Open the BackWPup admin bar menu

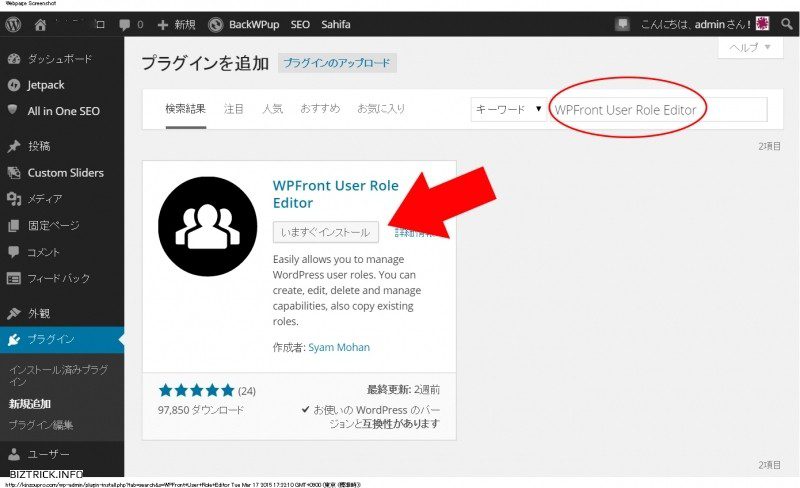(244, 25)
